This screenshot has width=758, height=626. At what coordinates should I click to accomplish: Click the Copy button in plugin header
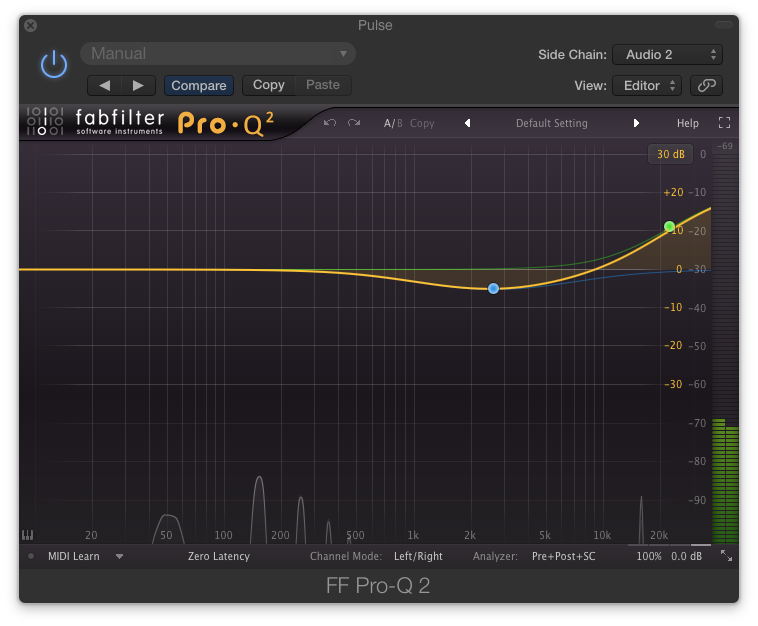pos(269,85)
